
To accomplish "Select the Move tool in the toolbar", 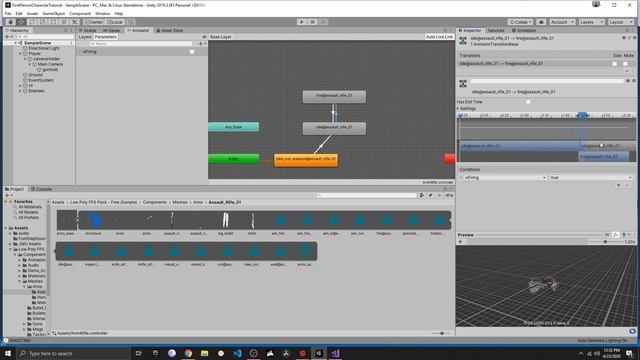I will pos(21,22).
